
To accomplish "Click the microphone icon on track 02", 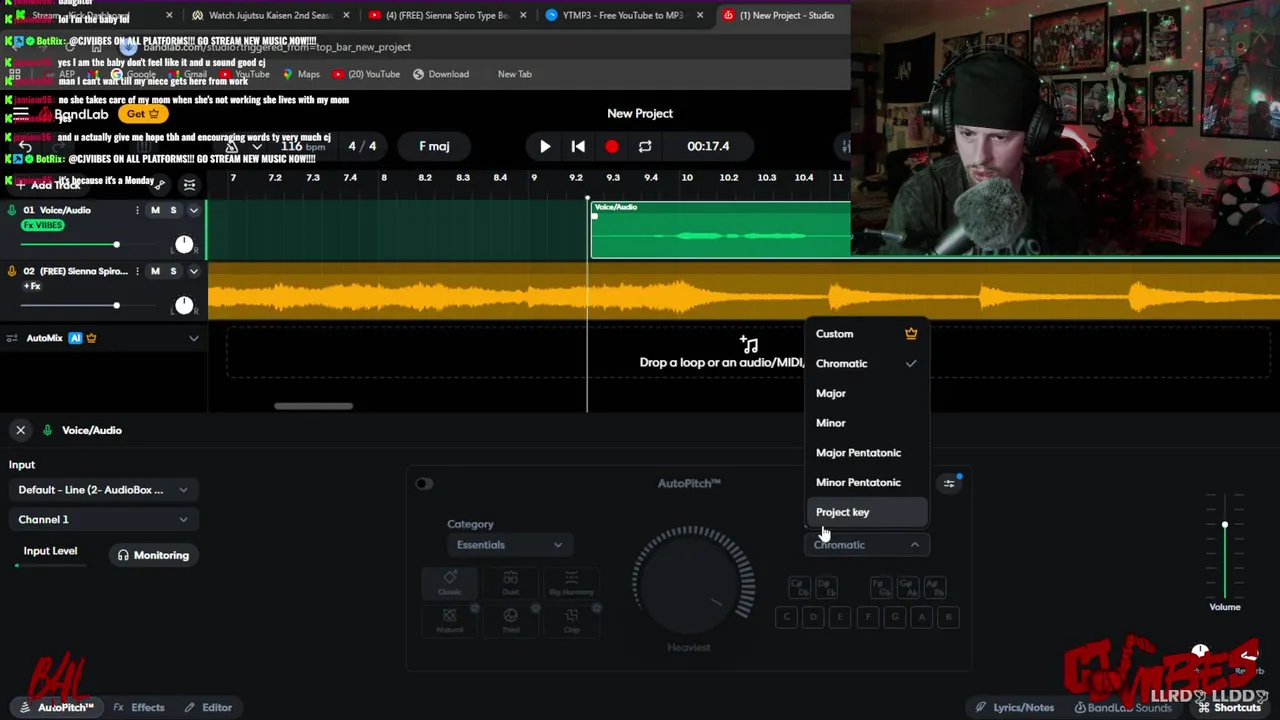I will click(12, 271).
